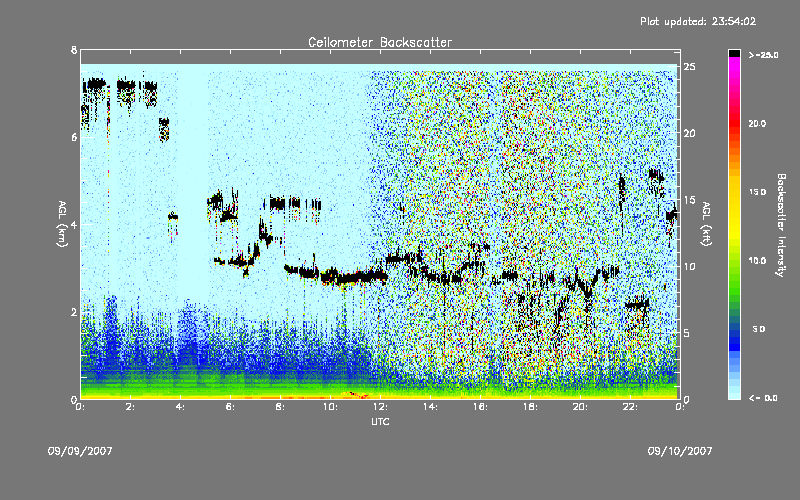
Task: Click the '25' tick on the kft axis
Action: click(x=689, y=67)
